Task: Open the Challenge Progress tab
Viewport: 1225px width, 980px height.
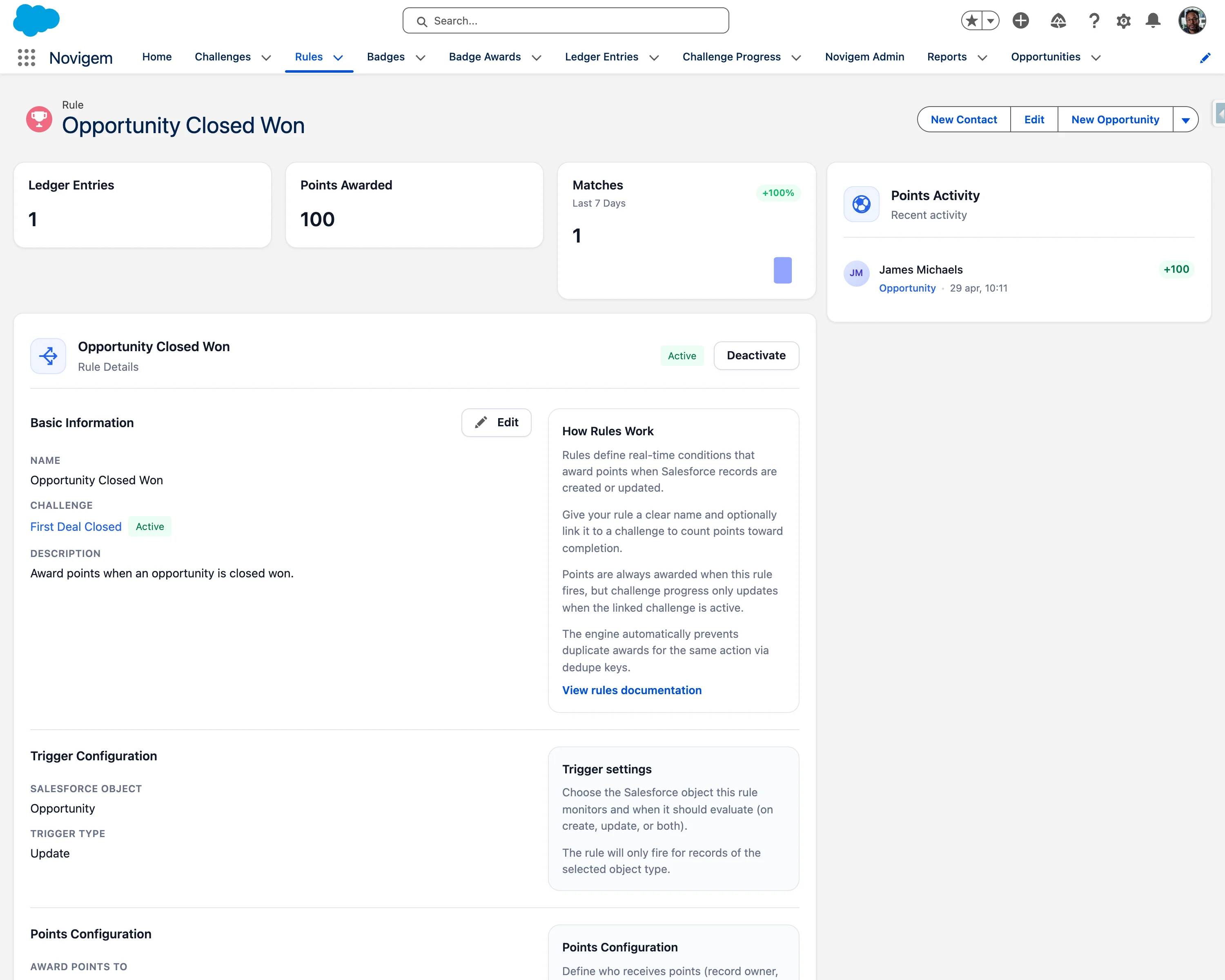Action: tap(732, 57)
